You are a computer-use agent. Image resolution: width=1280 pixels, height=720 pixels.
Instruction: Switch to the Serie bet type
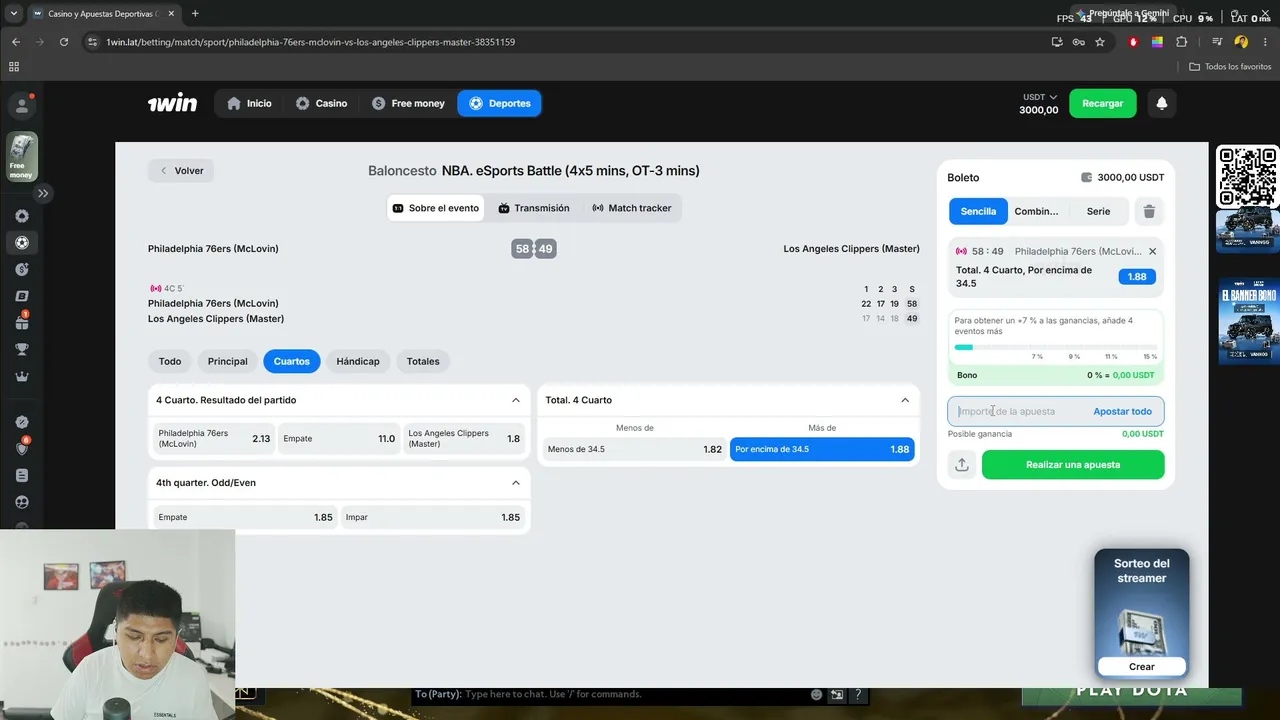[x=1098, y=211]
